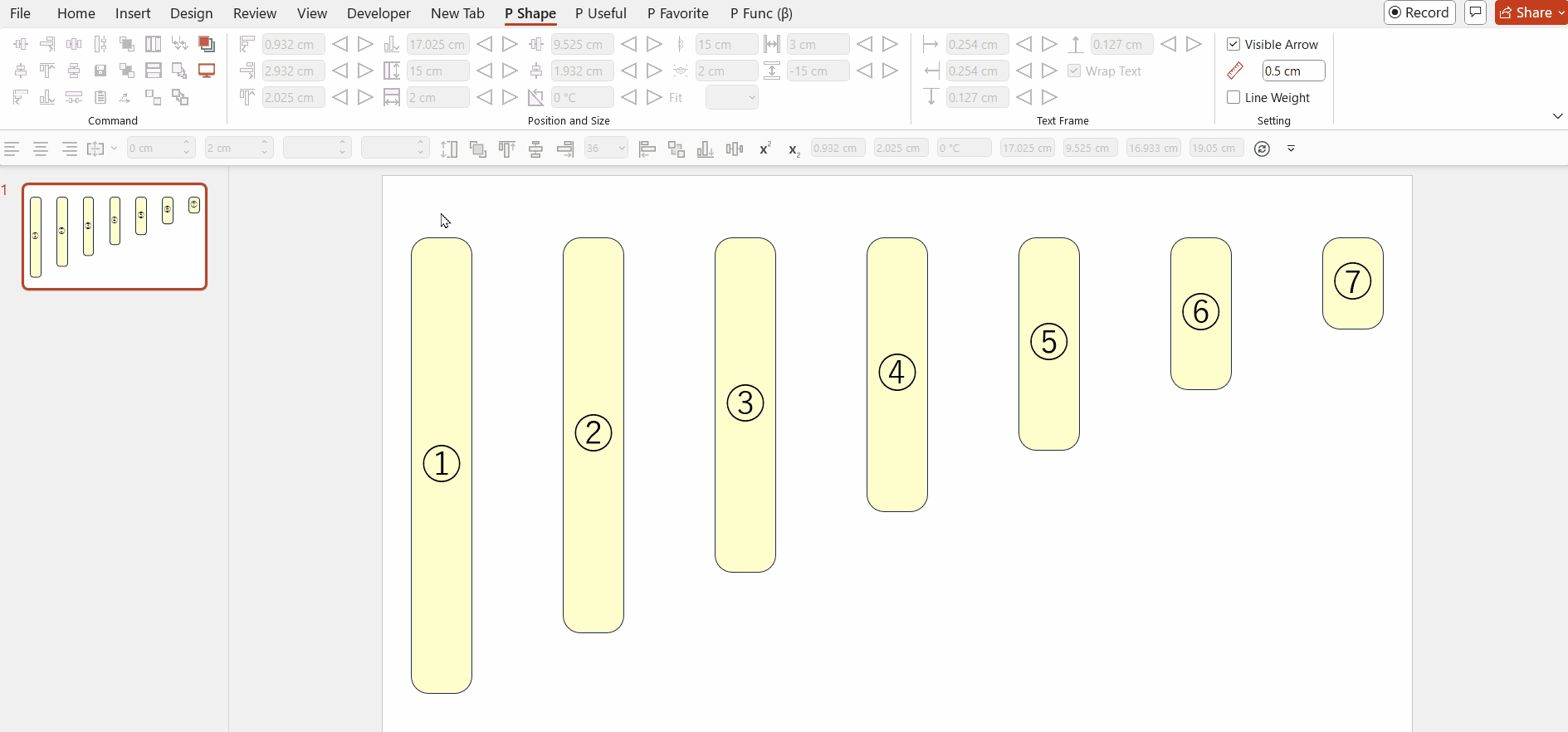Screen dimensions: 1568x732
Task: Uncheck the Visible Arrow checkbox
Action: click(1233, 44)
